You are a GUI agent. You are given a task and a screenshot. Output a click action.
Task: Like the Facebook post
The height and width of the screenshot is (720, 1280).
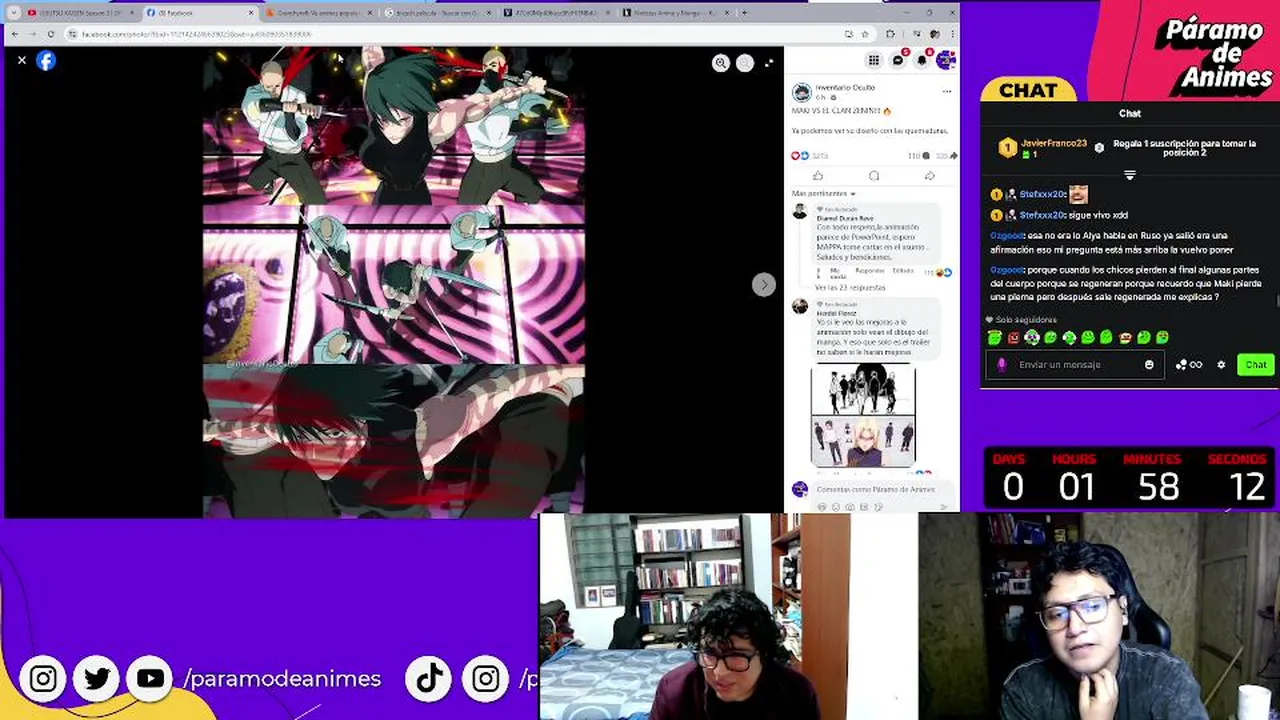coord(818,176)
